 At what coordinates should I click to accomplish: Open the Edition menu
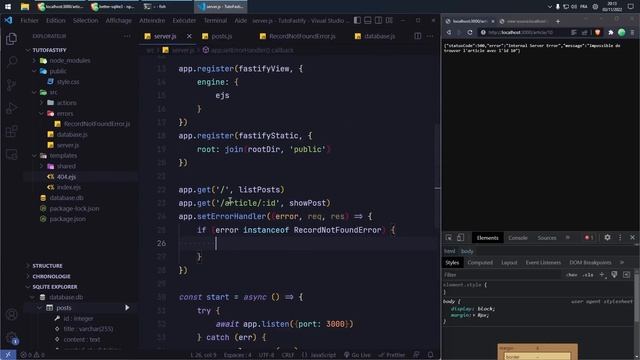[x=56, y=20]
